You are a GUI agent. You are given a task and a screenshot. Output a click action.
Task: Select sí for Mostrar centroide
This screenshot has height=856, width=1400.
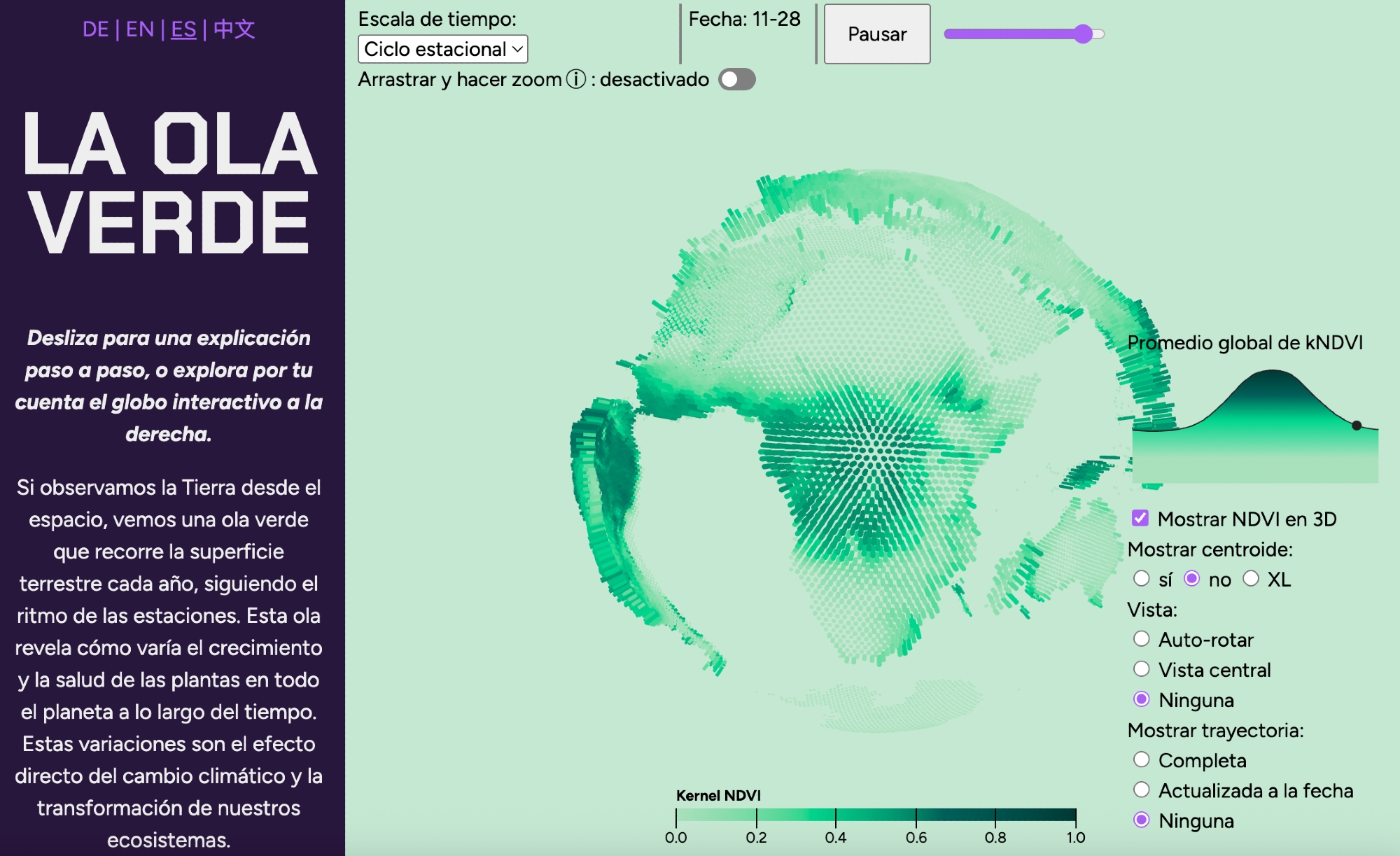[x=1142, y=579]
